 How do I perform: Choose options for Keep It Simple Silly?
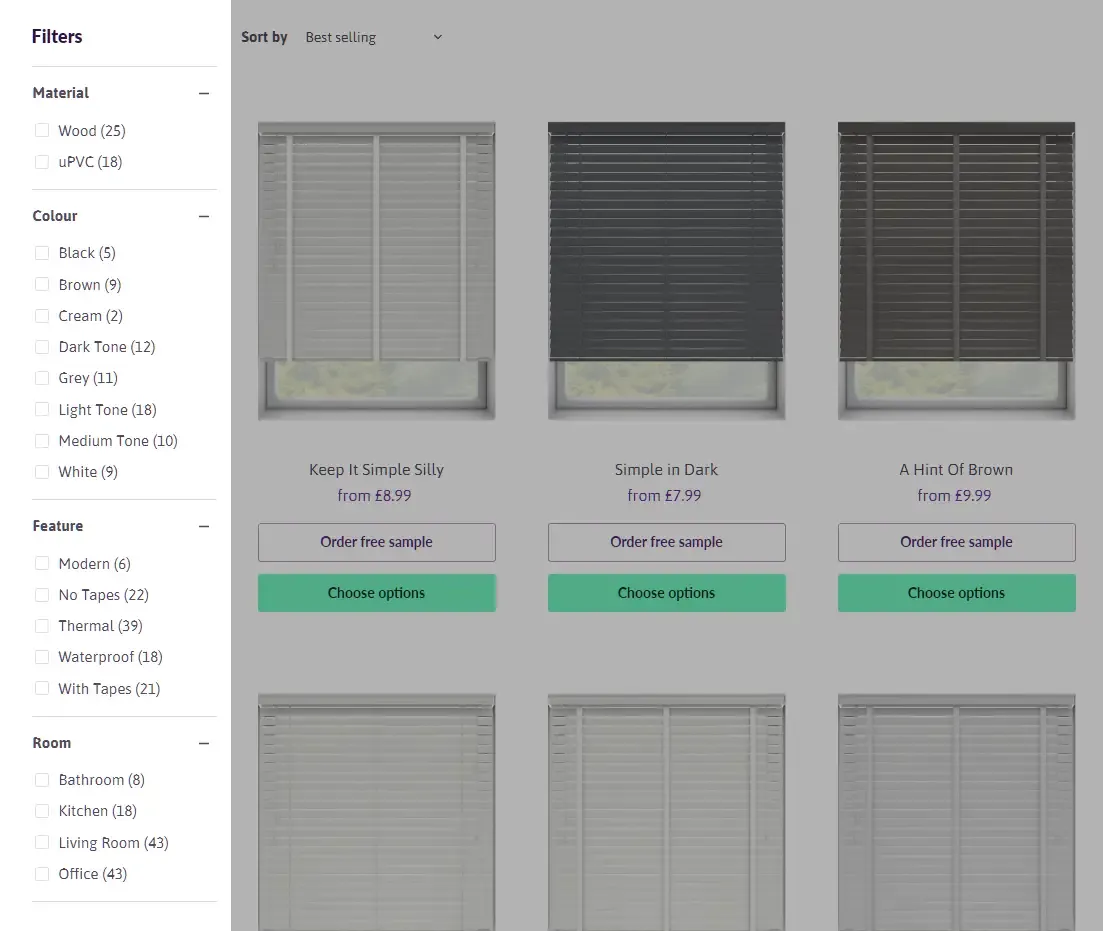pyautogui.click(x=376, y=593)
